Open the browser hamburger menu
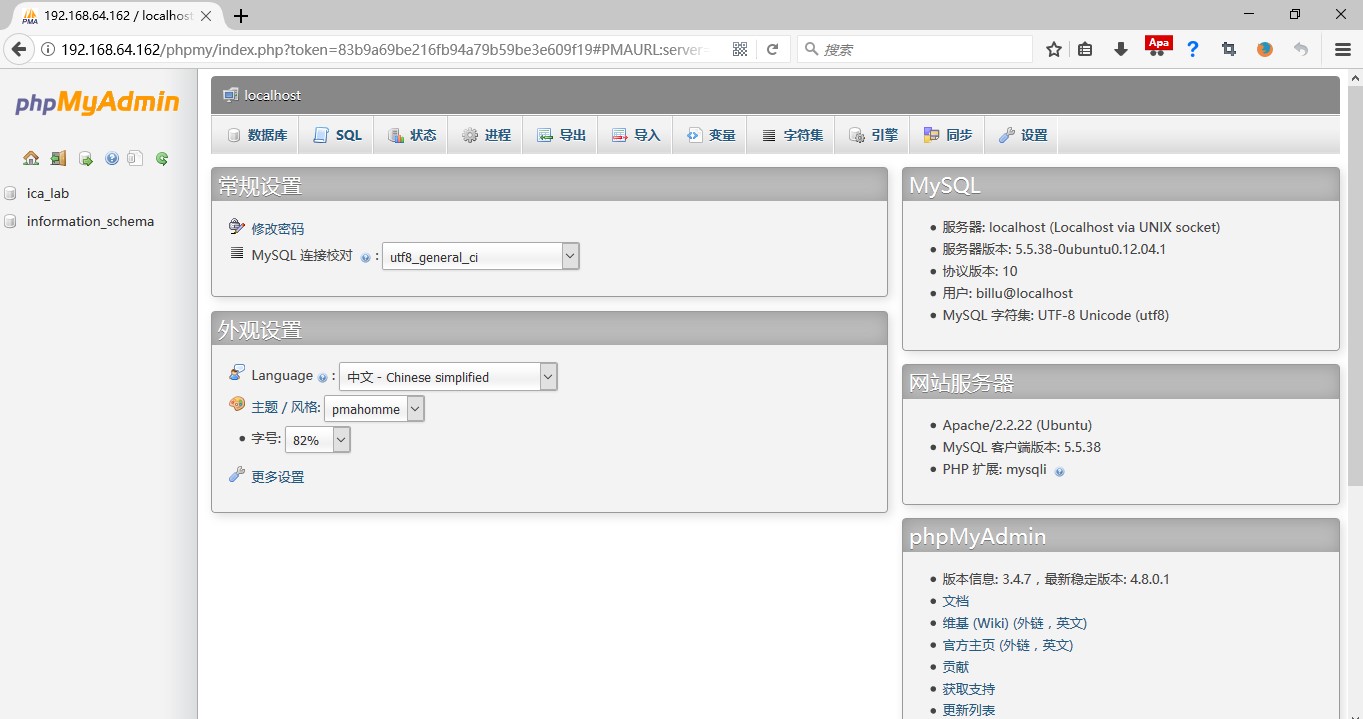1363x719 pixels. tap(1343, 49)
